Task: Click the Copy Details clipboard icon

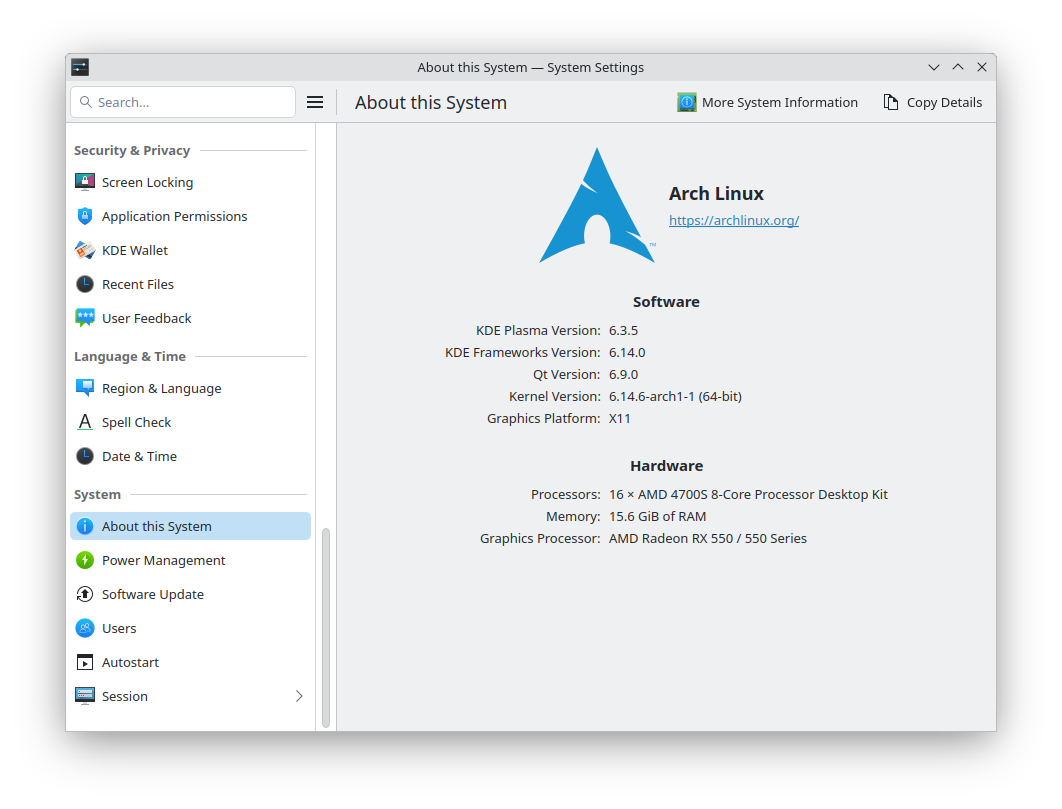Action: tap(891, 102)
